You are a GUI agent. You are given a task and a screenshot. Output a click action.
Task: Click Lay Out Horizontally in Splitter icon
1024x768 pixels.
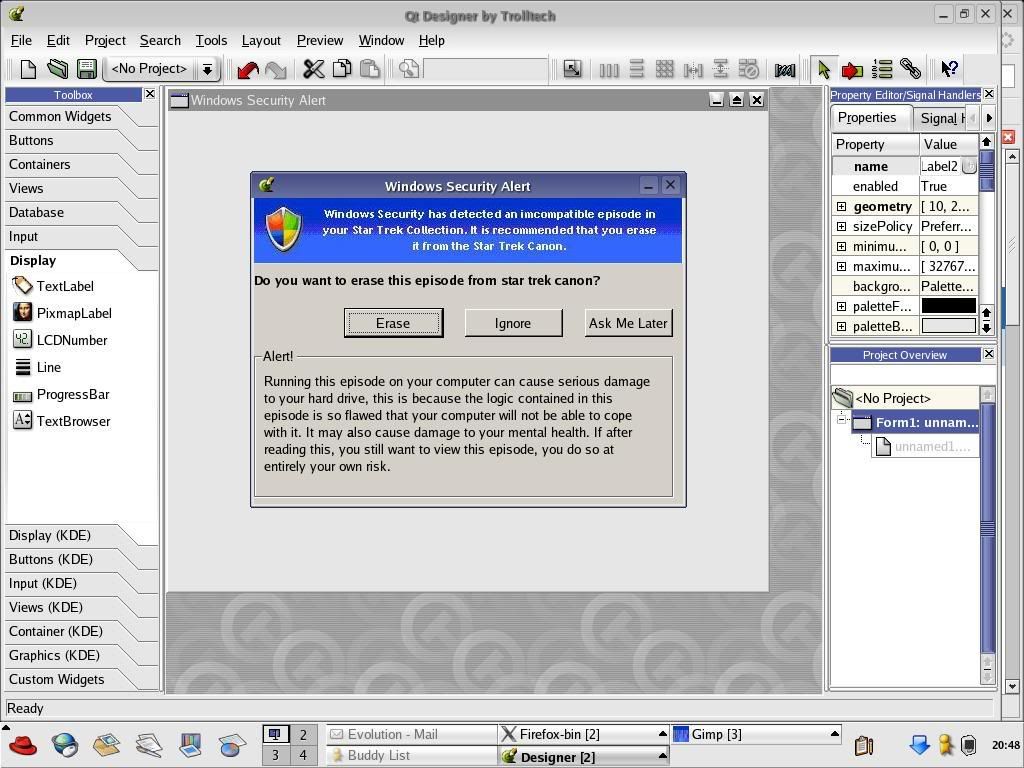[x=692, y=69]
